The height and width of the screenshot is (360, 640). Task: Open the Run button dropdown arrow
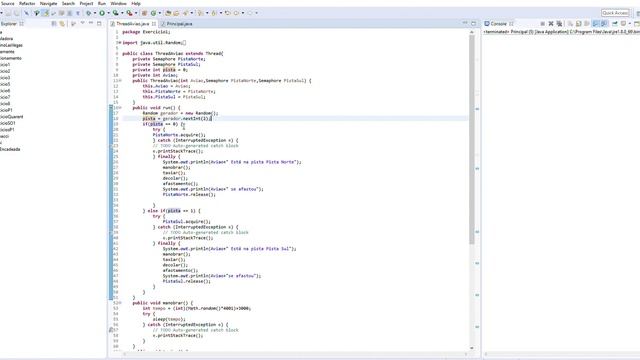pyautogui.click(x=109, y=13)
